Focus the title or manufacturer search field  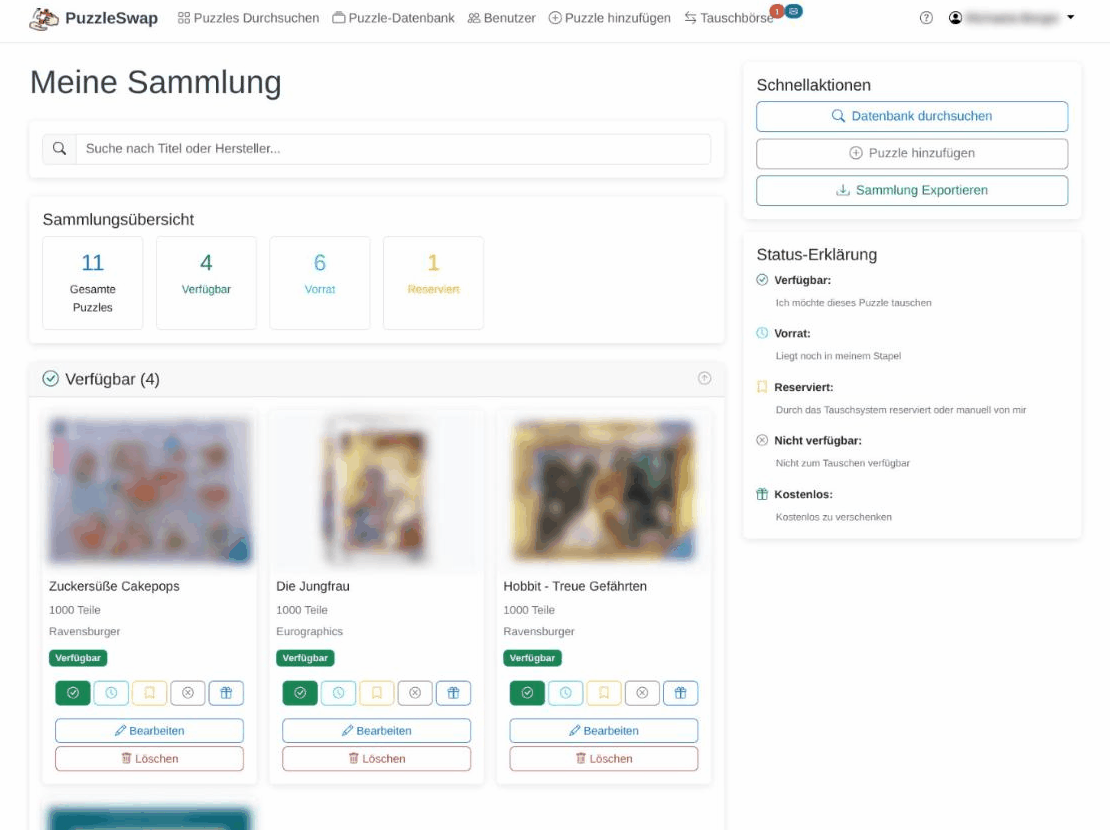pos(392,149)
